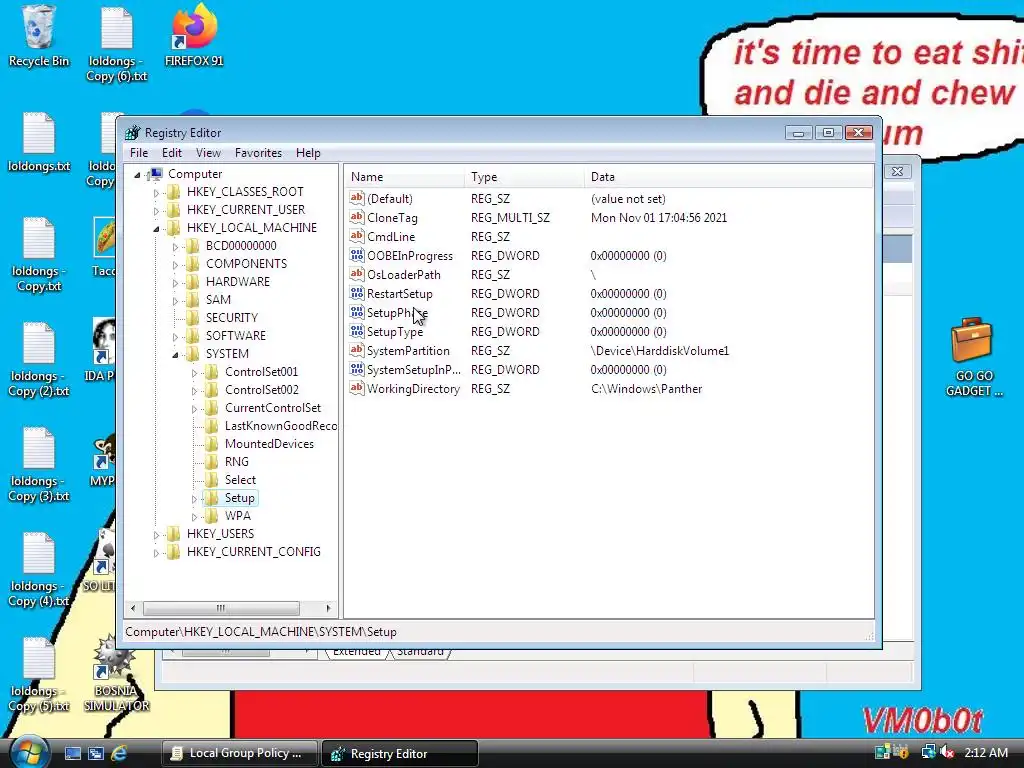Screen dimensions: 1024x768
Task: Select the SetupType value name
Action: [394, 332]
